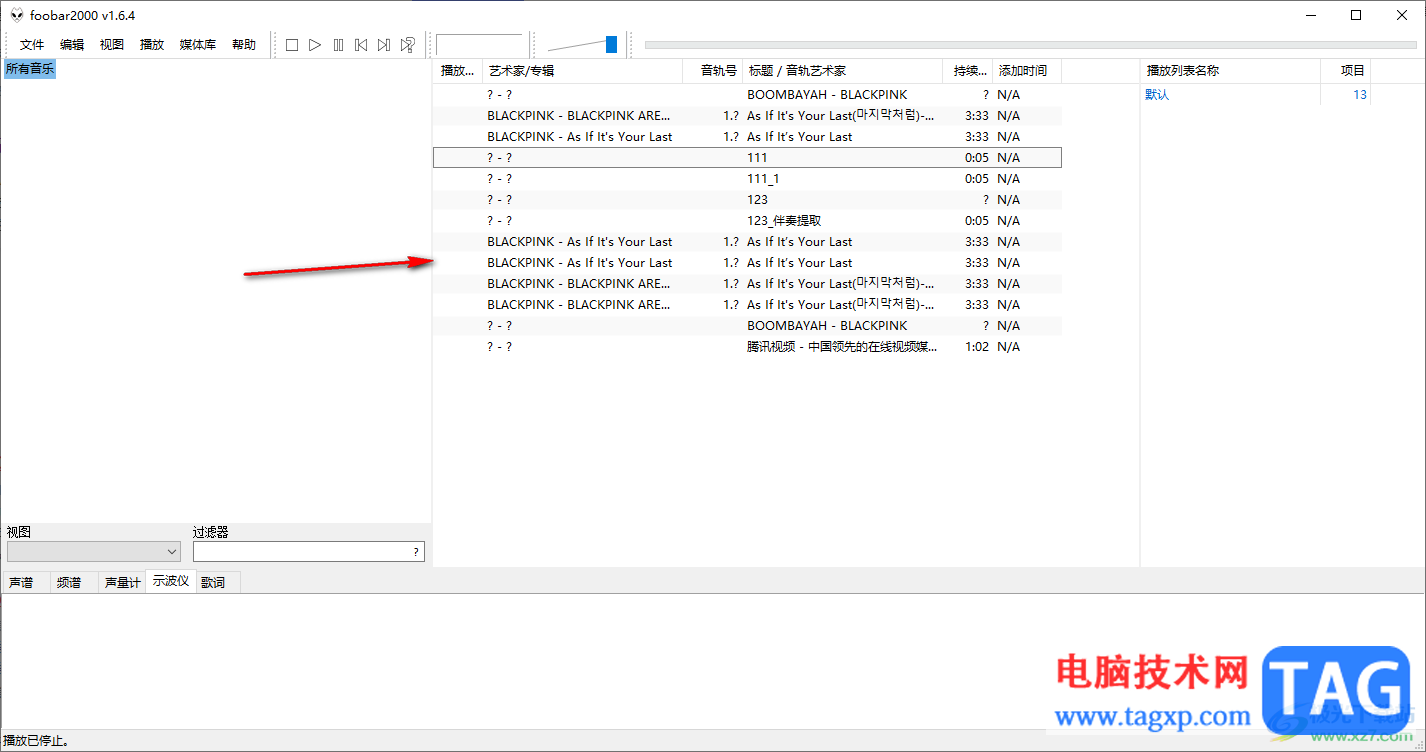This screenshot has height=752, width=1426.
Task: Switch to the 频谱 tab
Action: [x=69, y=582]
